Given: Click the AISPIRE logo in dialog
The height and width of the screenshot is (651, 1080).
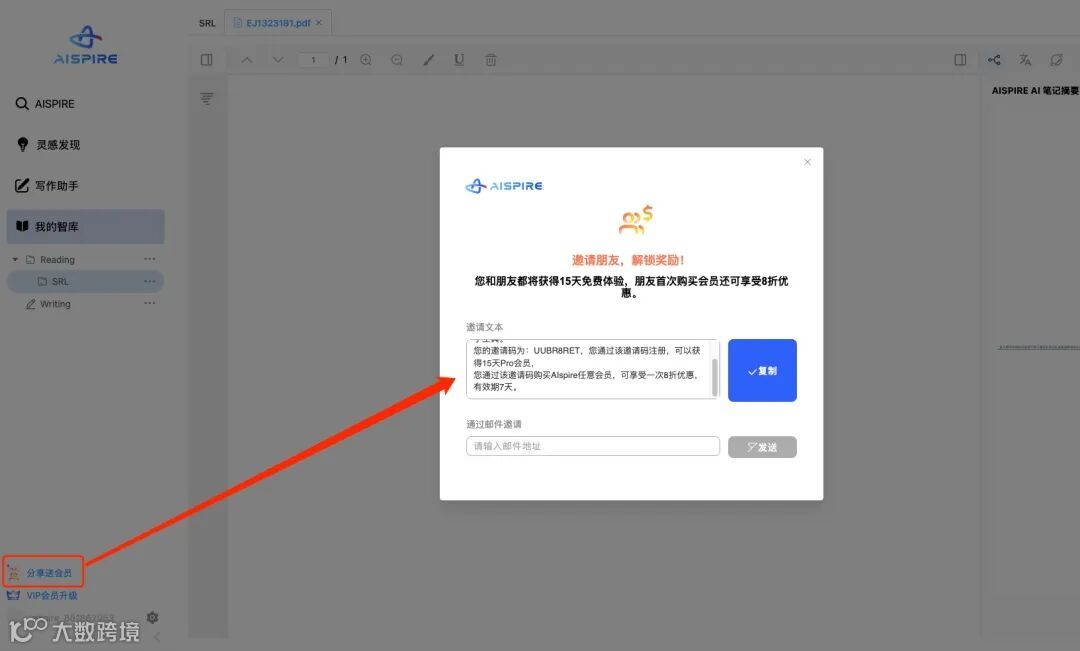Looking at the screenshot, I should (x=504, y=186).
